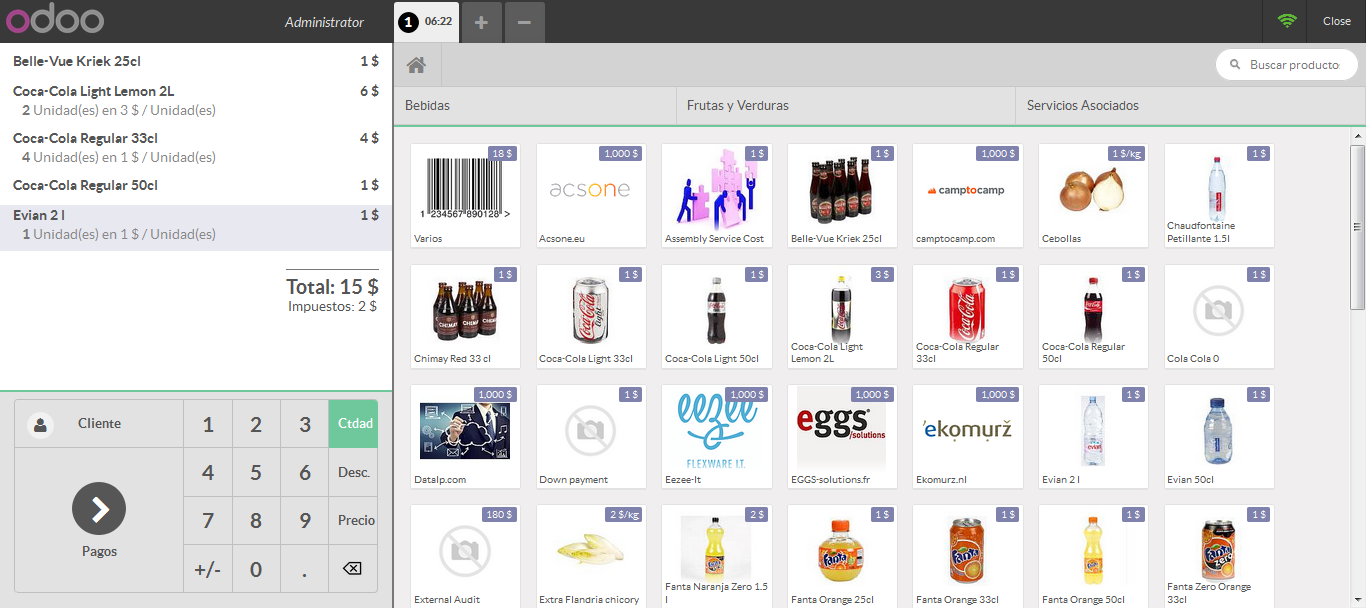Add External Audit product

(465, 556)
